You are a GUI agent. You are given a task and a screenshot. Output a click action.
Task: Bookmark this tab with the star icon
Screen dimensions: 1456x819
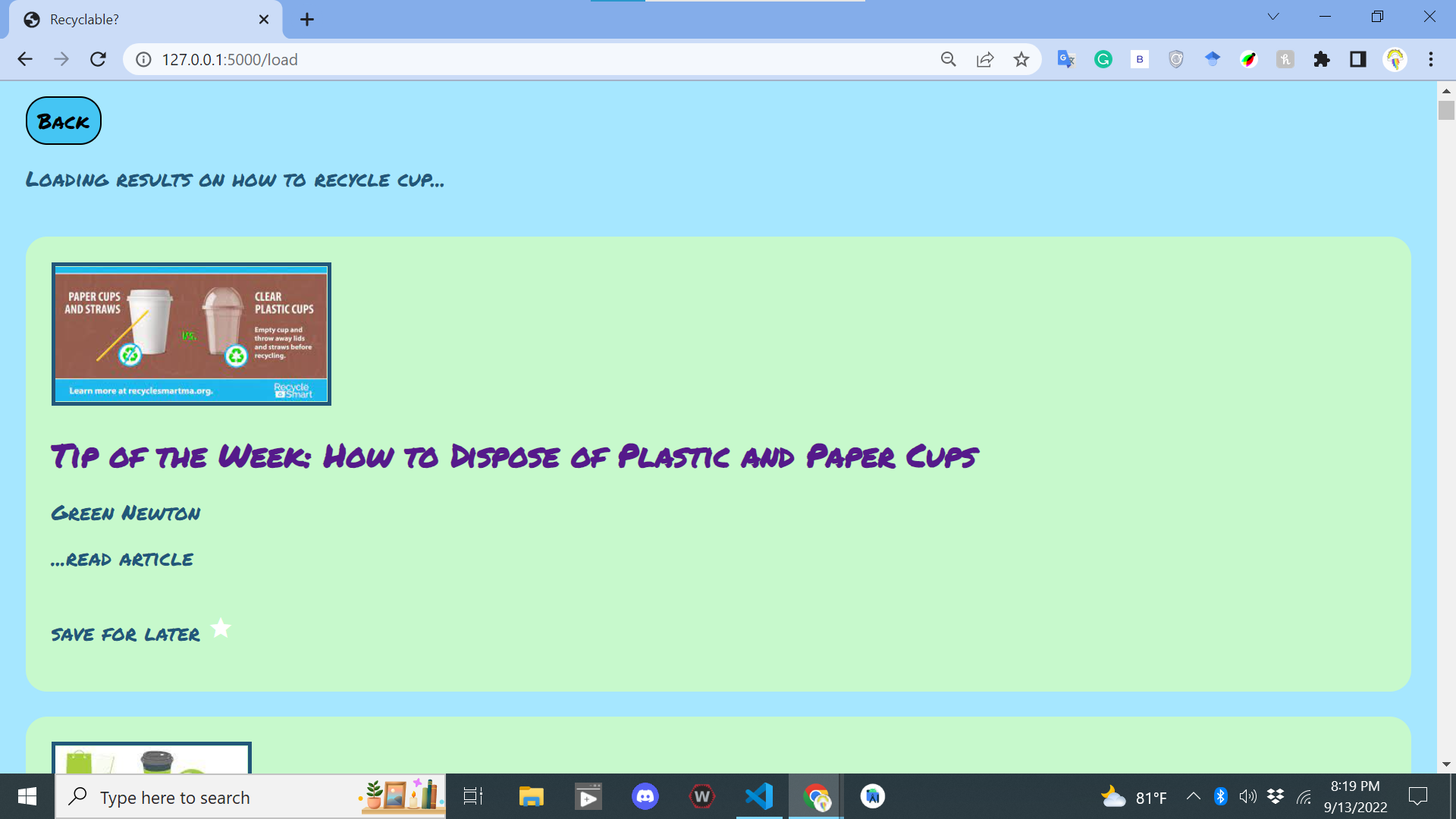click(1021, 59)
